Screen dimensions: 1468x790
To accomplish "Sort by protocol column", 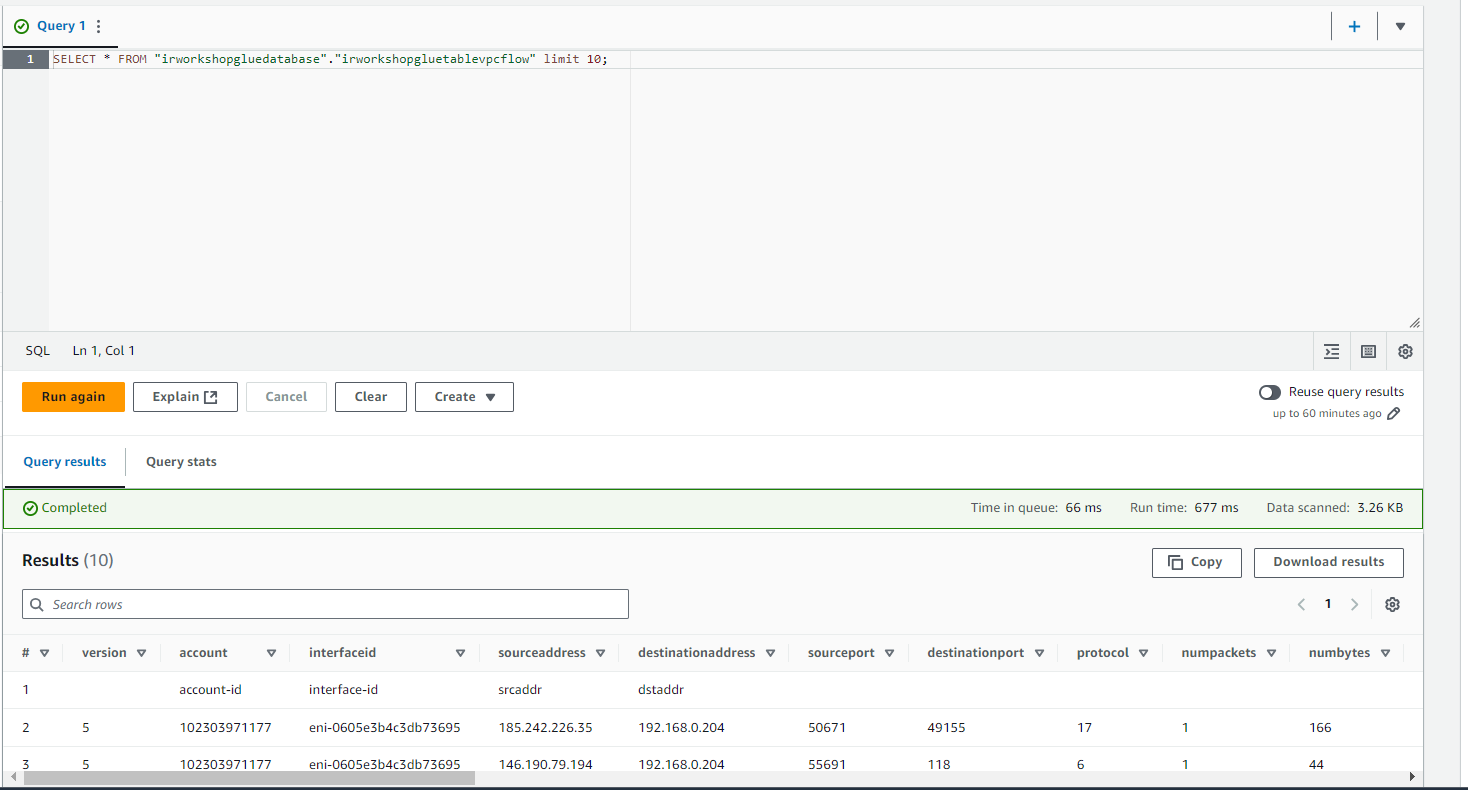I will 1144,653.
